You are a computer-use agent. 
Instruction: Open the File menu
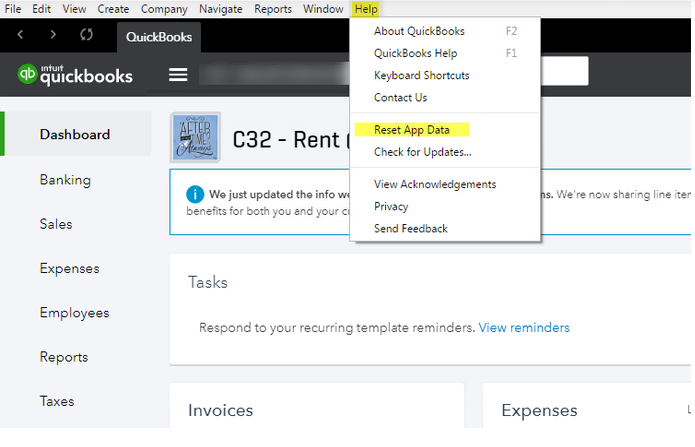[13, 9]
